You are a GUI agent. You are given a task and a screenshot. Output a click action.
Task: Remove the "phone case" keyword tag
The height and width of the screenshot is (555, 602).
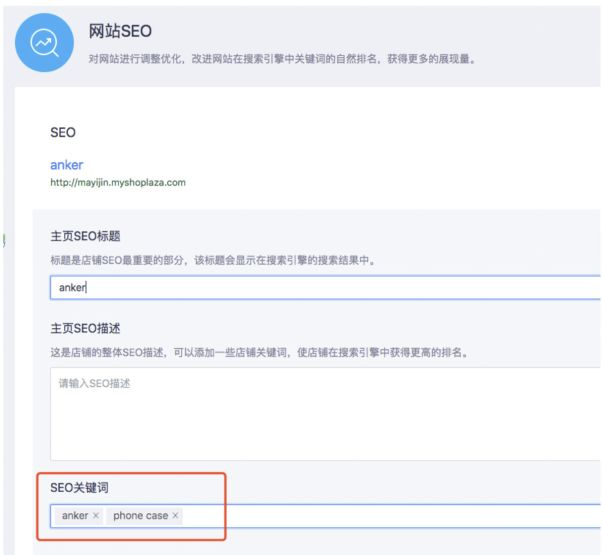[176, 516]
